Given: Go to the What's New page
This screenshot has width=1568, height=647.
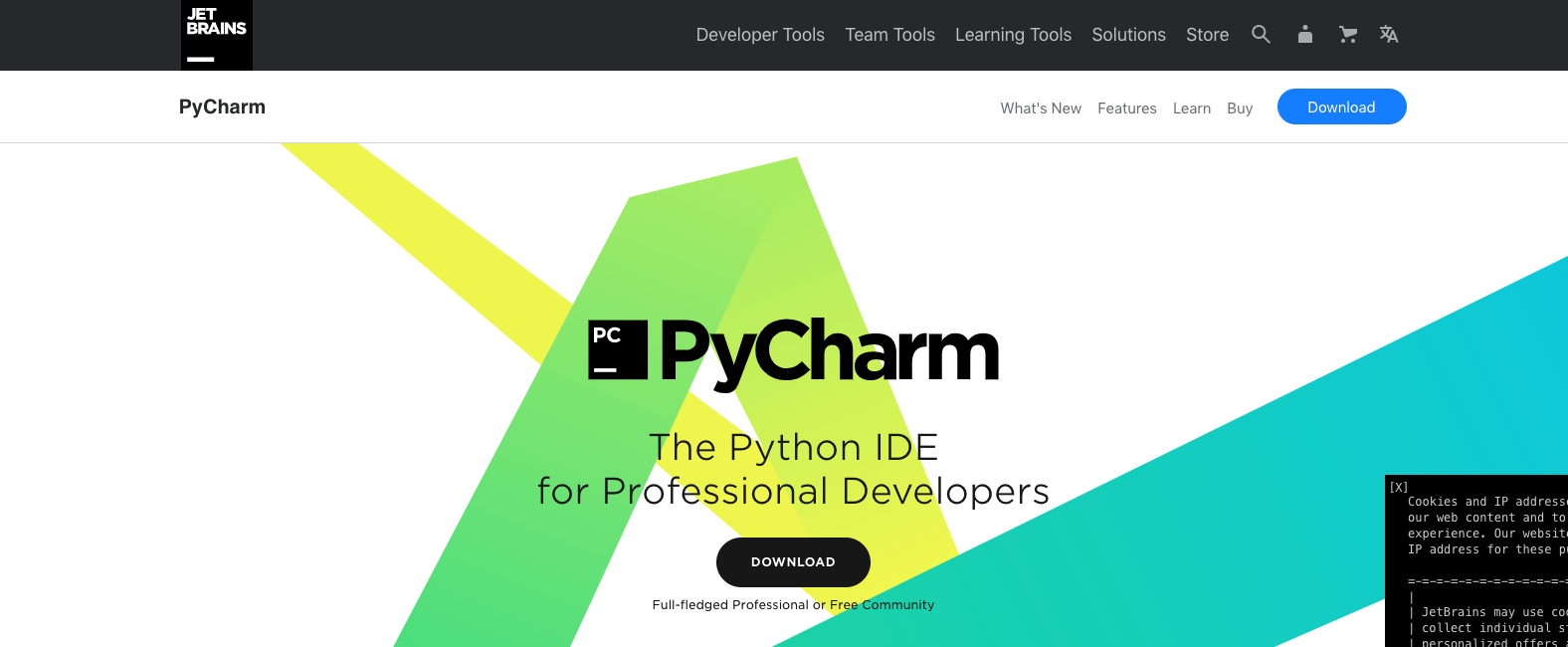Looking at the screenshot, I should click(x=1041, y=108).
